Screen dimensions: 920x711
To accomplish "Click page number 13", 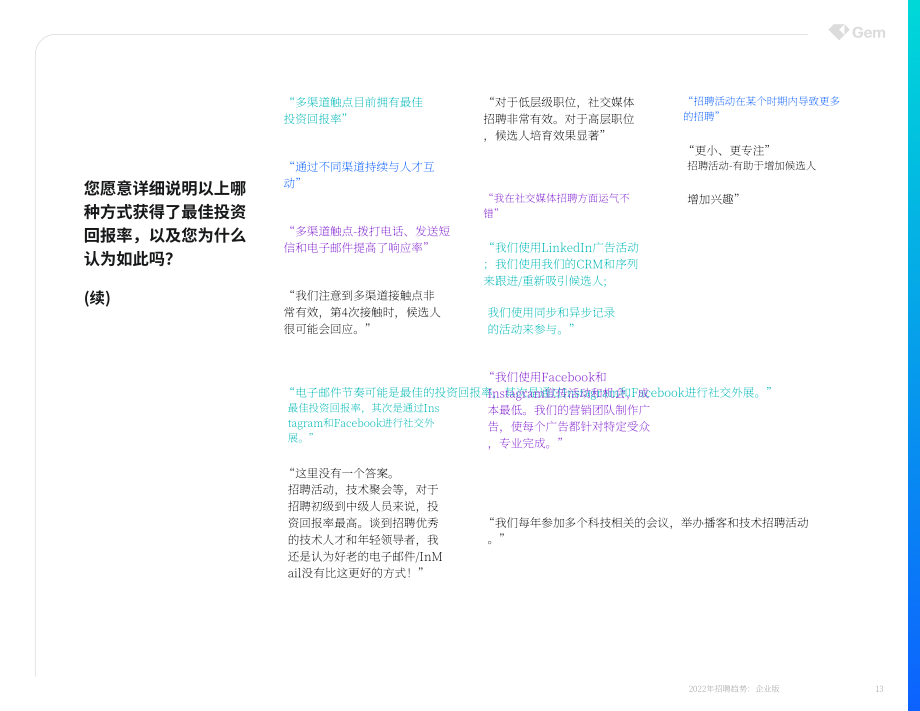I will (x=879, y=689).
